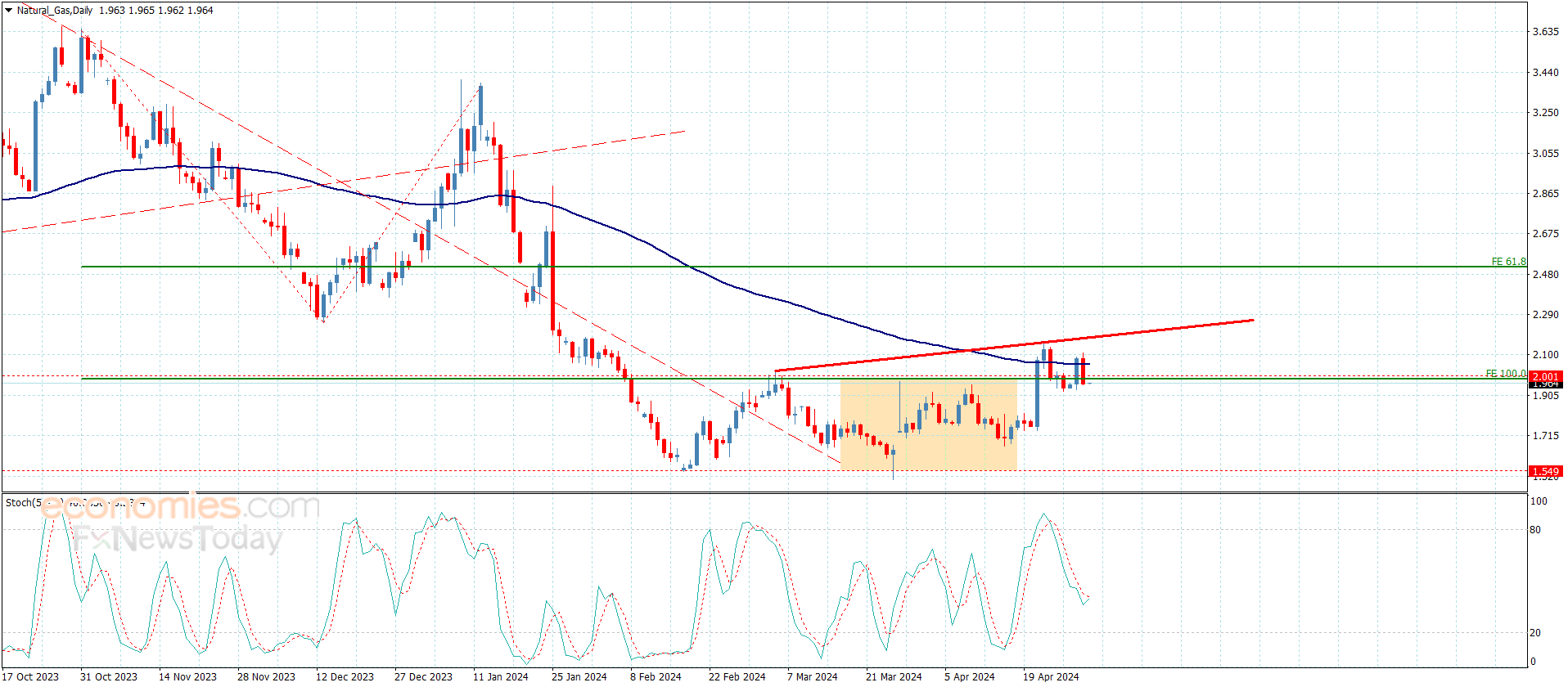This screenshot has height=687, width=1568.
Task: Select the 80 level on the stochastic scale
Action: 1535,530
